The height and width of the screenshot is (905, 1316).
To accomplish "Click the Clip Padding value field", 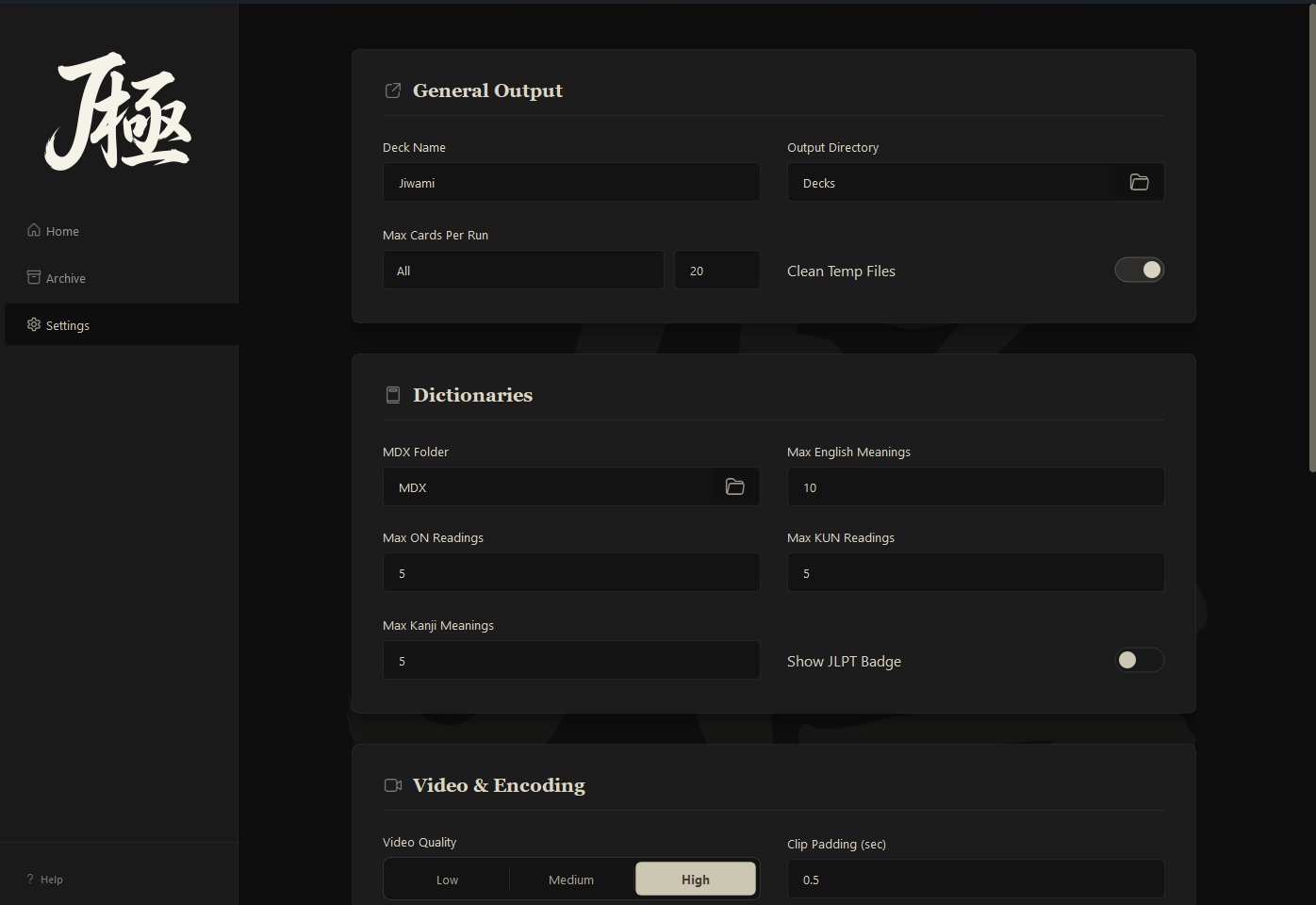I will coord(975,879).
